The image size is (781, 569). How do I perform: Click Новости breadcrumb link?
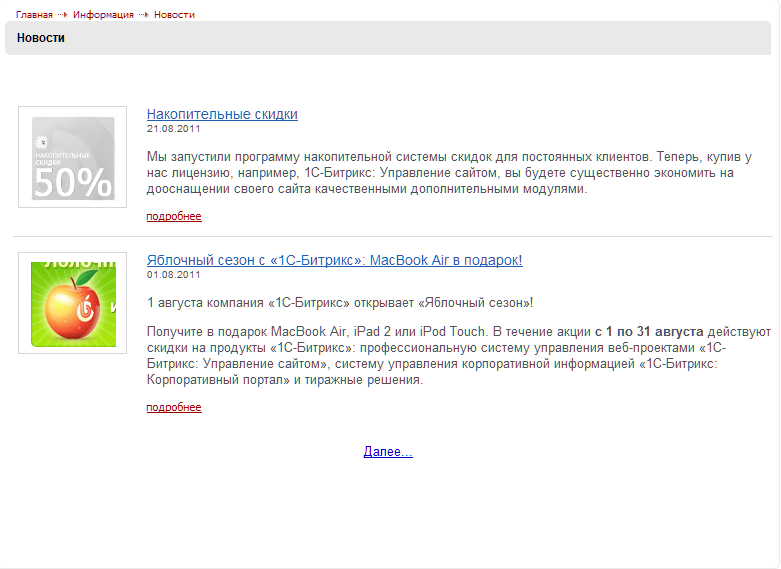click(x=174, y=15)
